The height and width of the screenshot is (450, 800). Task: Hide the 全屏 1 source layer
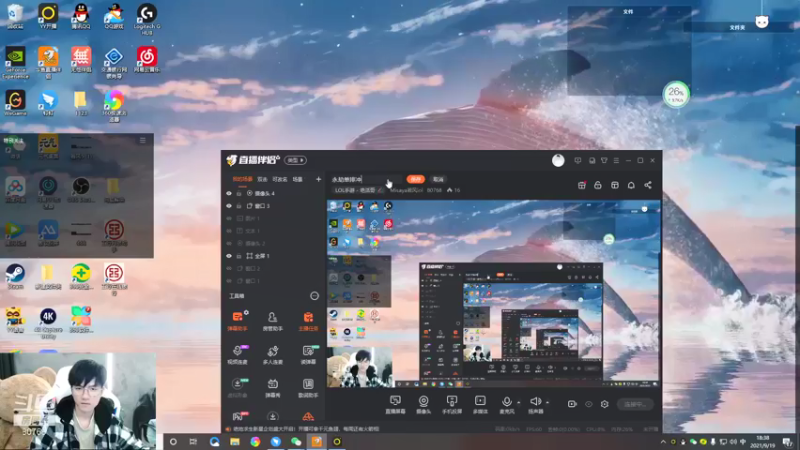[x=229, y=256]
